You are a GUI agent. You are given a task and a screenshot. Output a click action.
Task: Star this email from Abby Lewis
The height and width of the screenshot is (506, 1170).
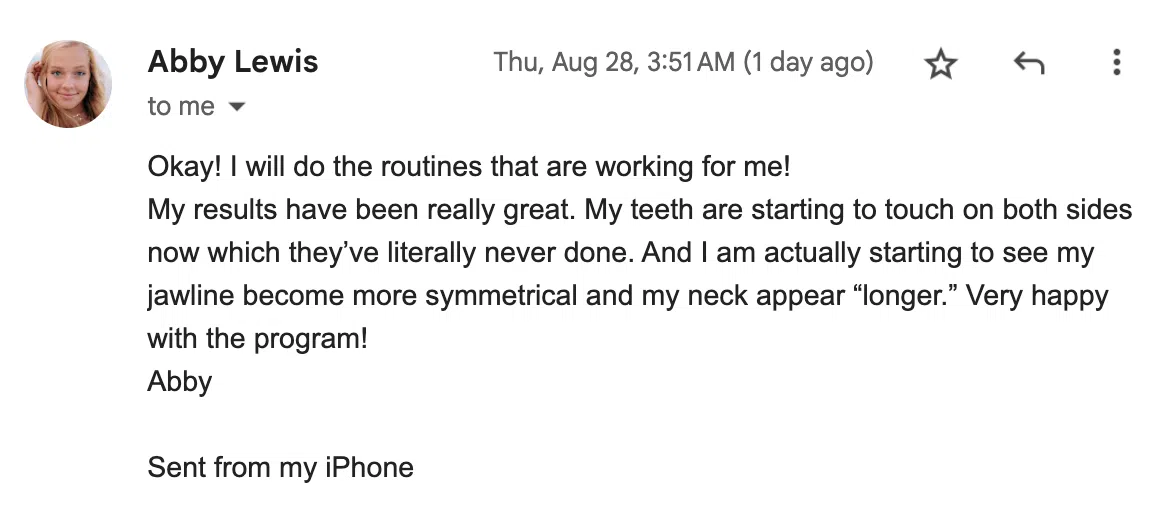coord(940,63)
